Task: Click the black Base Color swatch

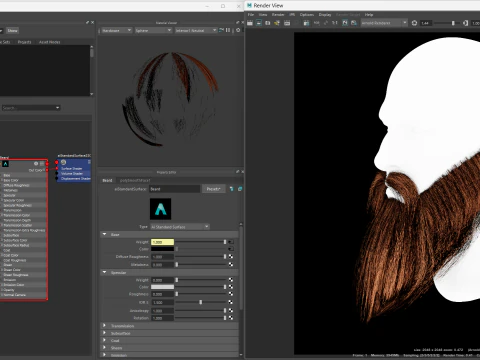Action: click(162, 249)
